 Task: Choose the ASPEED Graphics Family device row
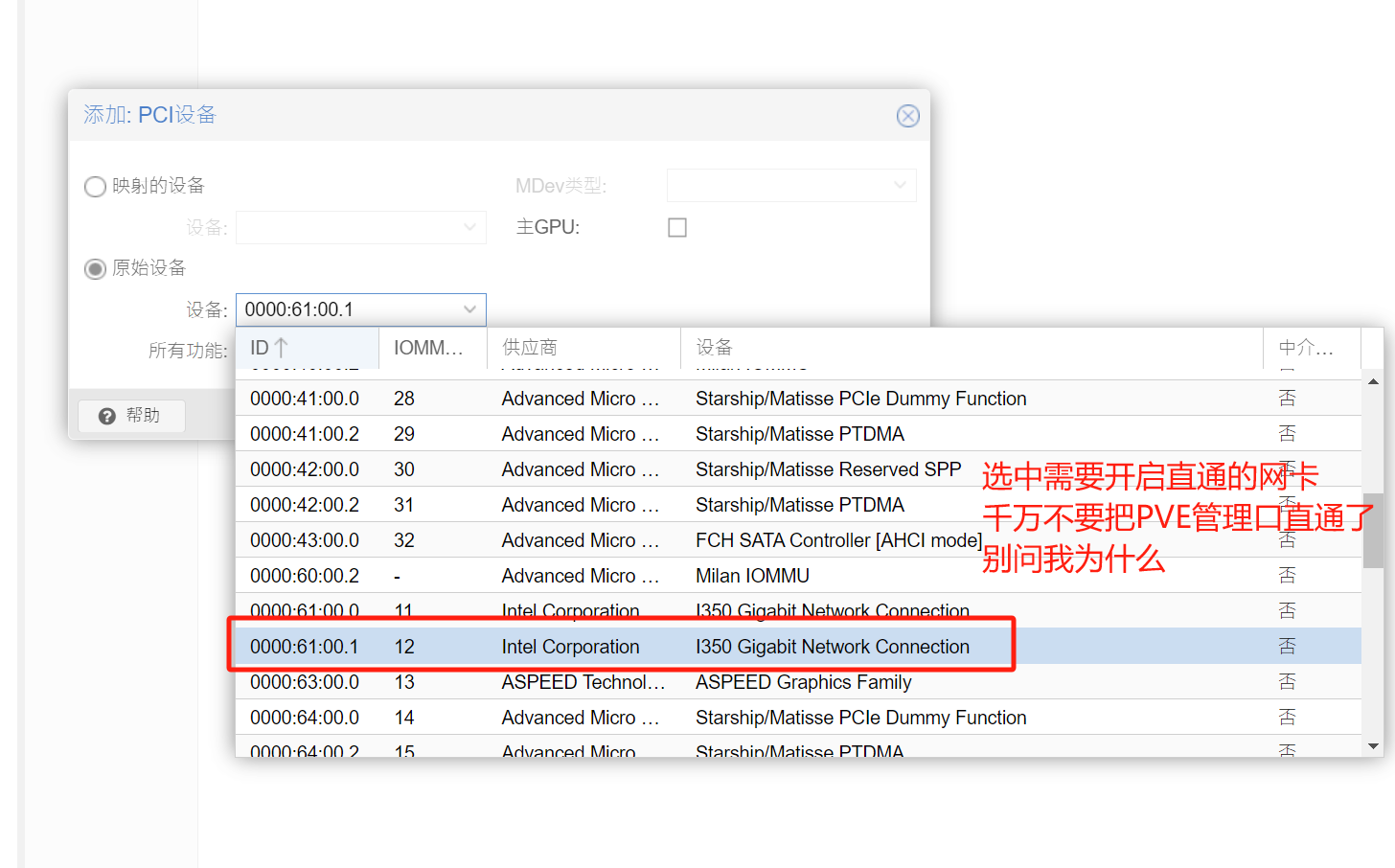pyautogui.click(x=803, y=682)
